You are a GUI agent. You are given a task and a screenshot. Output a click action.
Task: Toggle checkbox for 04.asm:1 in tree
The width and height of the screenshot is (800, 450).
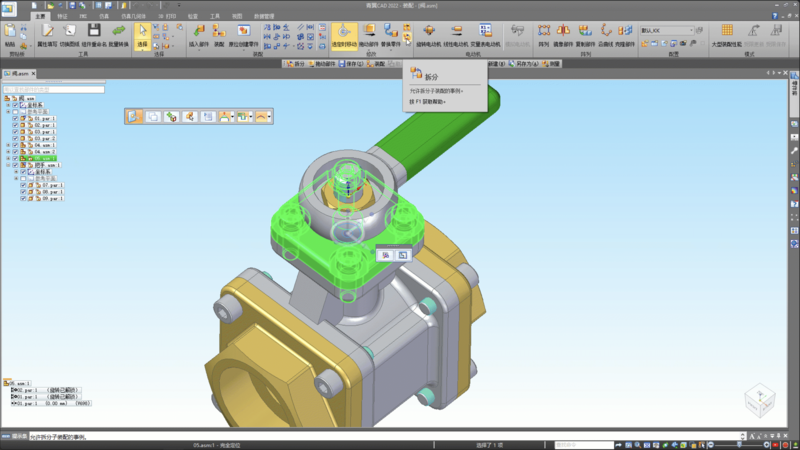[16, 144]
